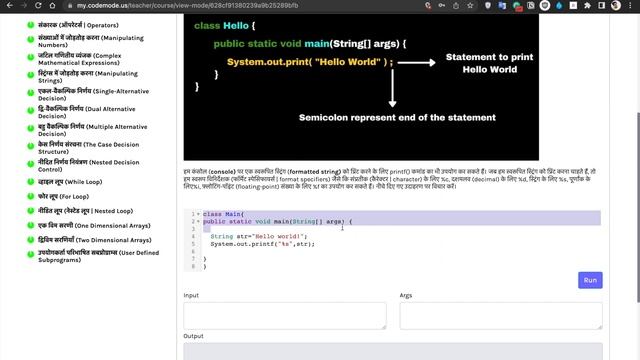Open Single-Alternative Decision lesson
This screenshot has height=360, width=640.
93,94
